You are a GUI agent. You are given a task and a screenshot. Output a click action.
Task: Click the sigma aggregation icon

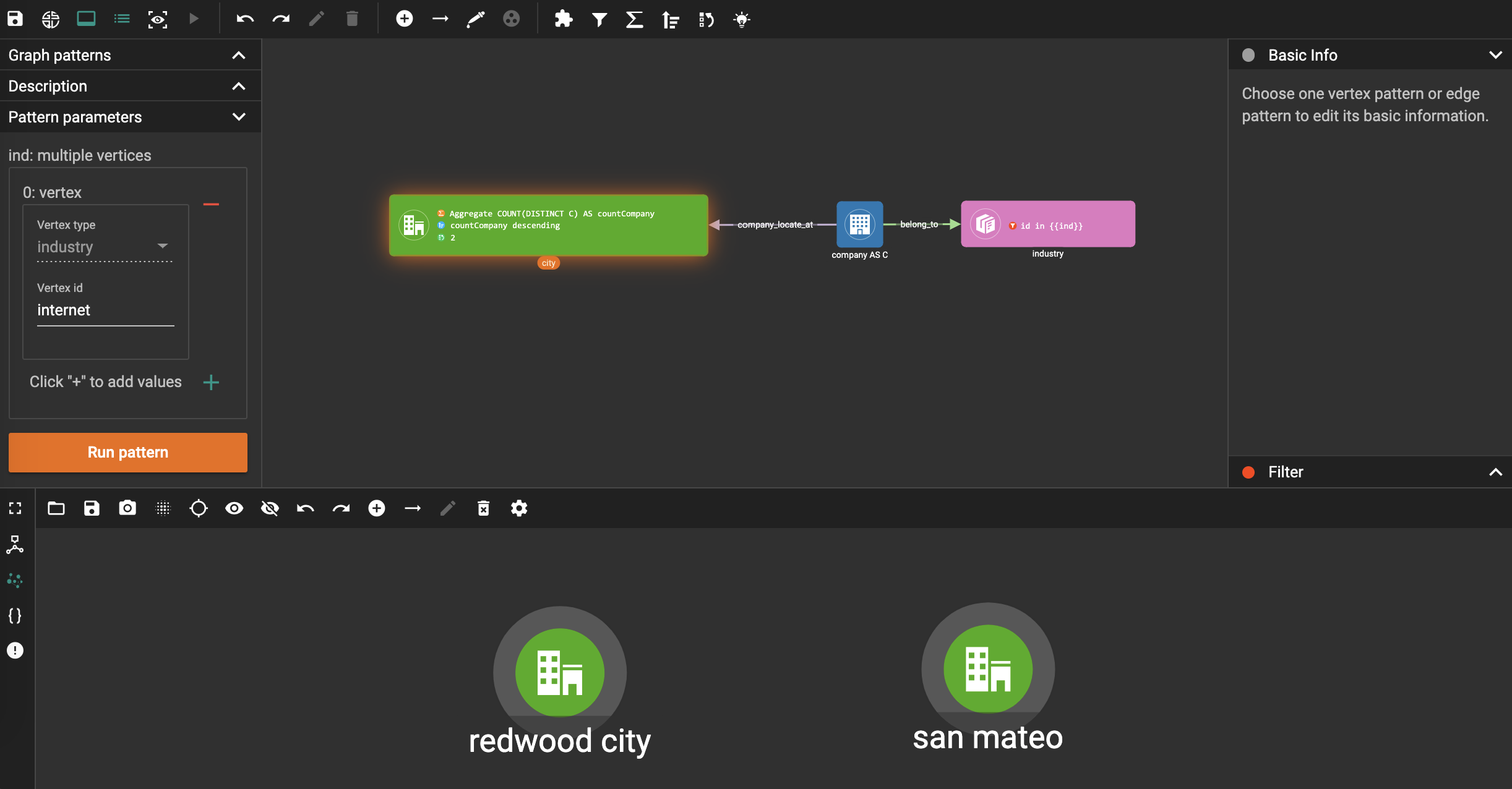634,19
